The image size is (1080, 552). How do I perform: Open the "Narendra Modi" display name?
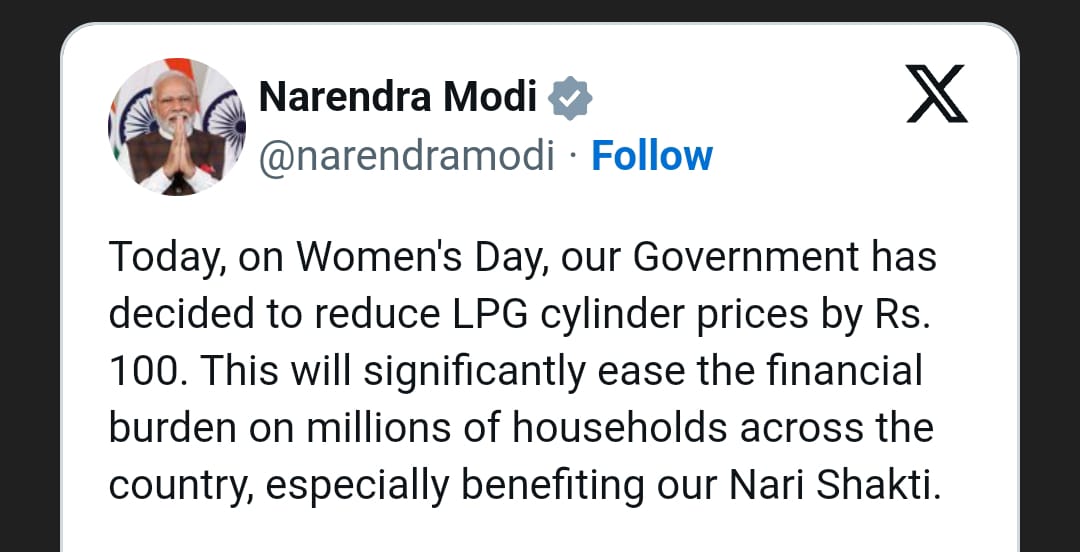[x=398, y=98]
